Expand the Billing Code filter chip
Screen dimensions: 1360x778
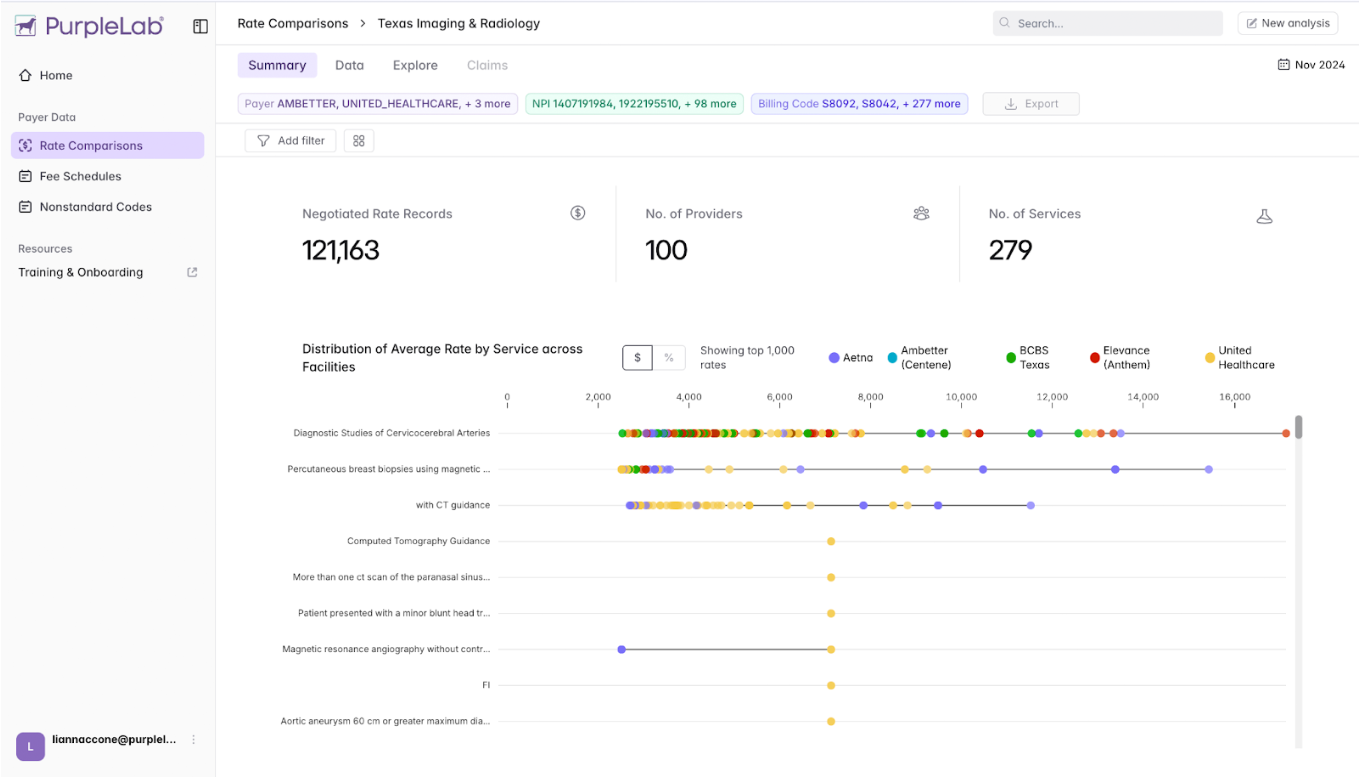point(859,104)
